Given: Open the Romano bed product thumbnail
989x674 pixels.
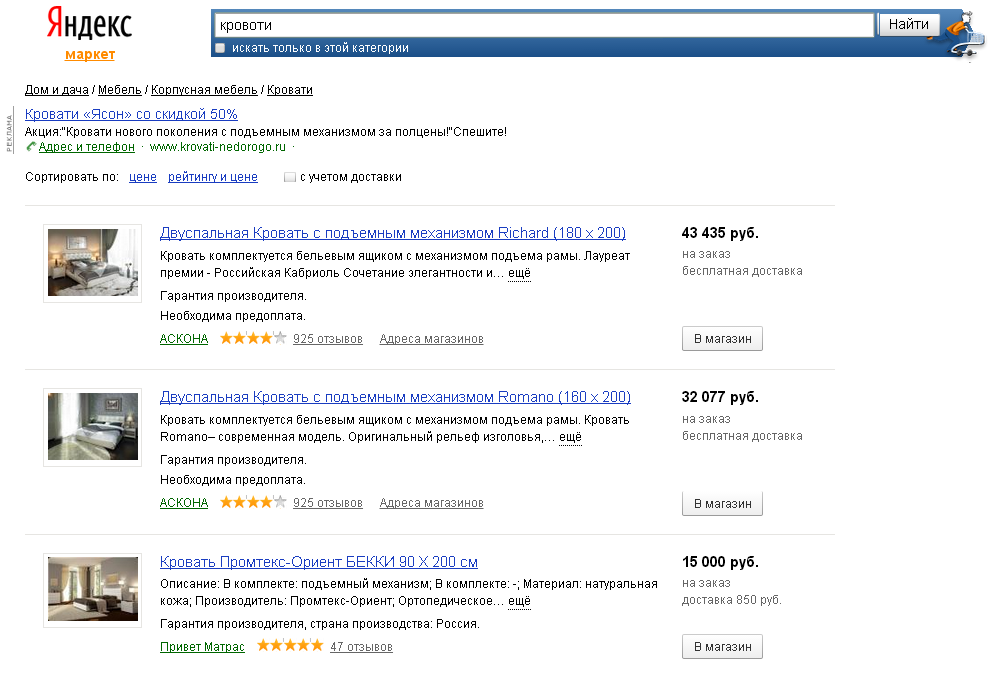Looking at the screenshot, I should pyautogui.click(x=93, y=427).
